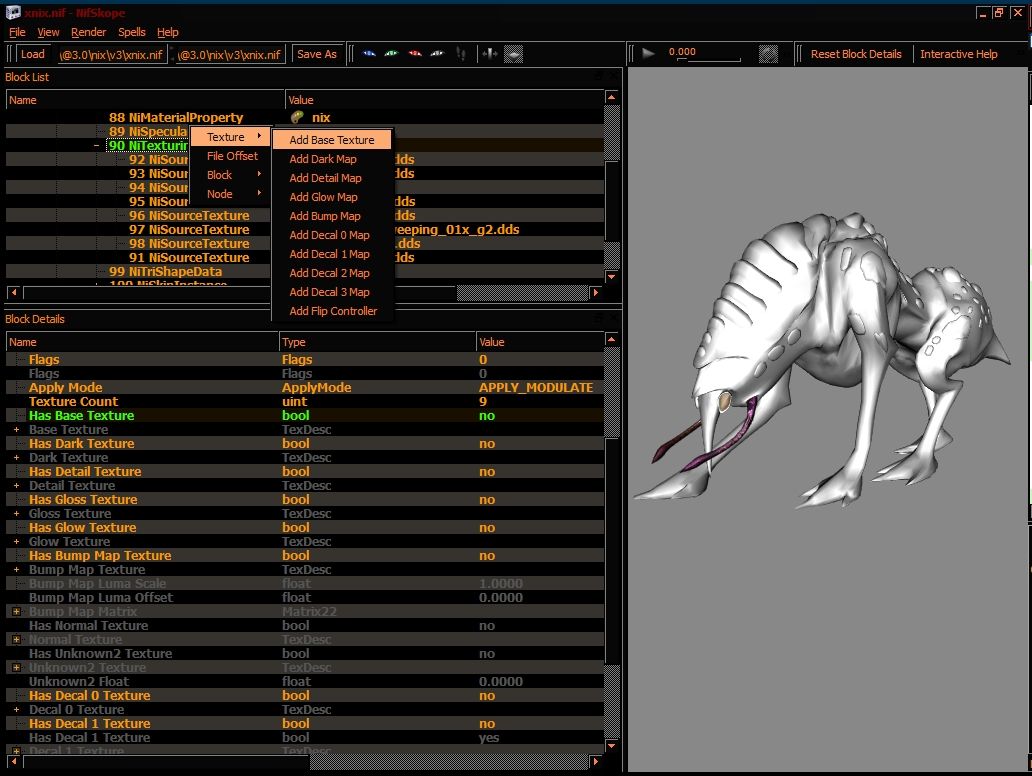Click the red eye view icon
Screen dimensions: 1032x776
415,54
